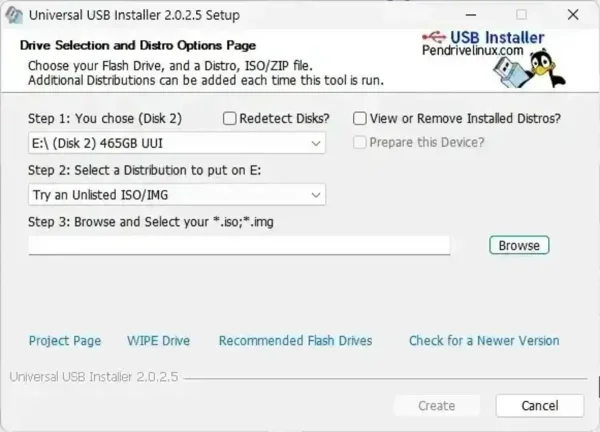Click 'Universal USB Installer 2.0.2.5' footer text
Screen dimensions: 600x432
pyautogui.click(x=94, y=377)
